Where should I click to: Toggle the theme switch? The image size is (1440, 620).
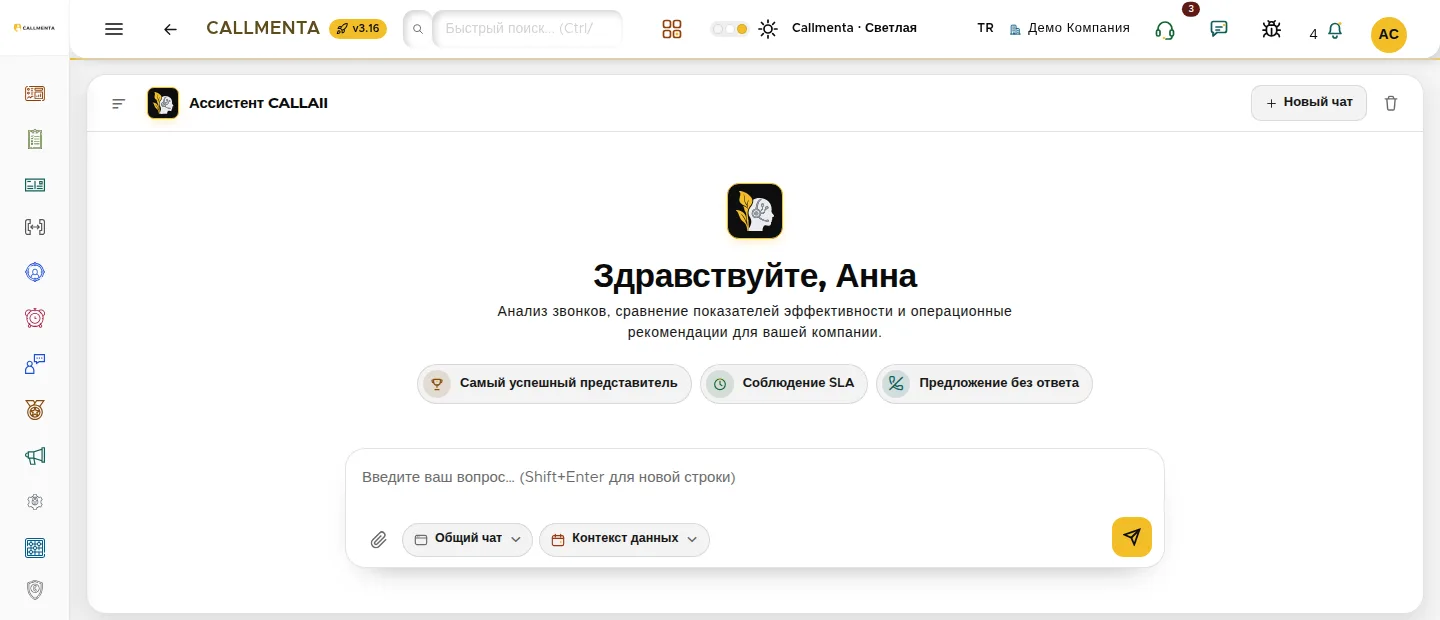point(729,29)
